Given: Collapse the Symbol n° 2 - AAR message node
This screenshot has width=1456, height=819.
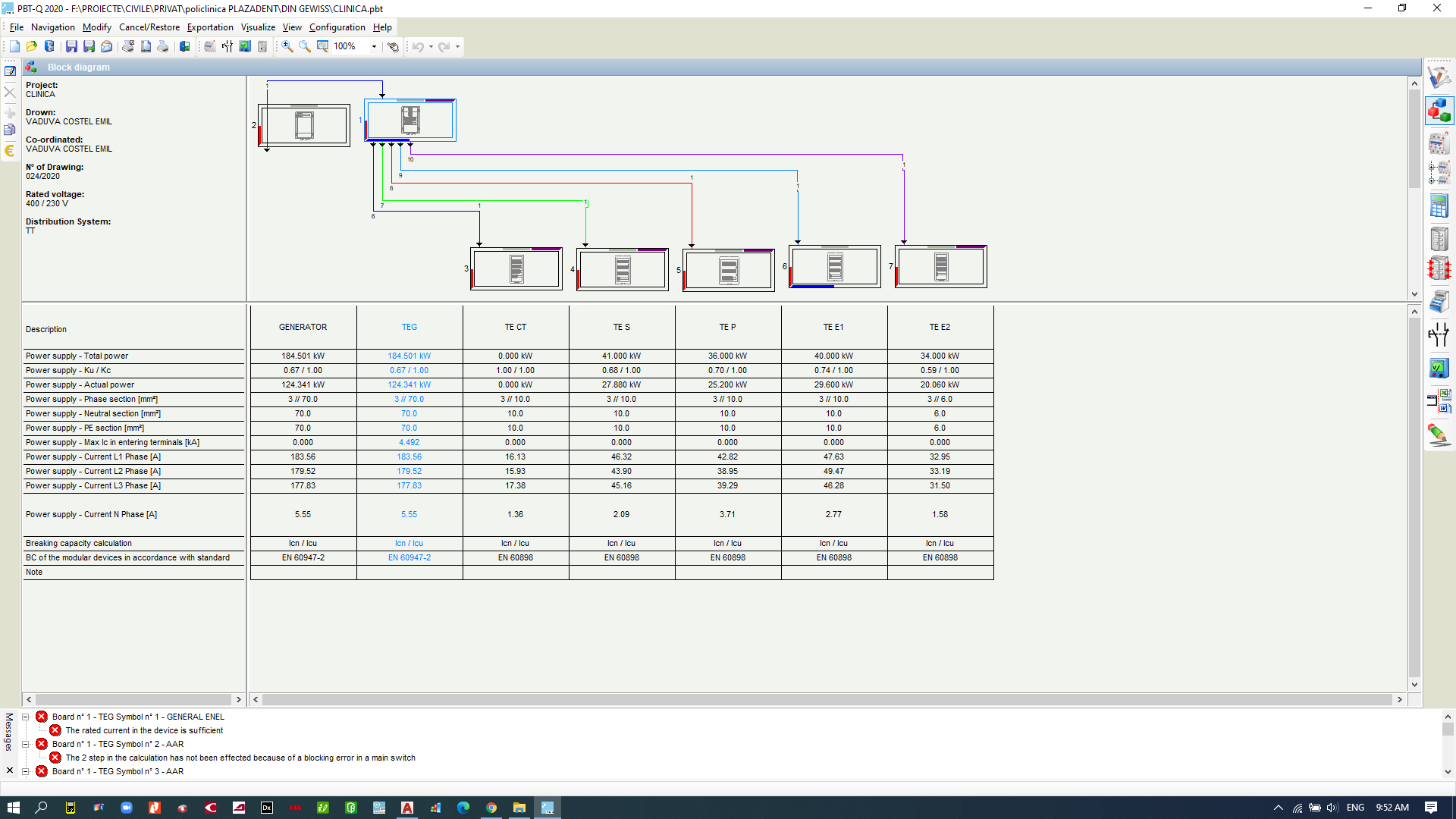Looking at the screenshot, I should click(x=25, y=744).
